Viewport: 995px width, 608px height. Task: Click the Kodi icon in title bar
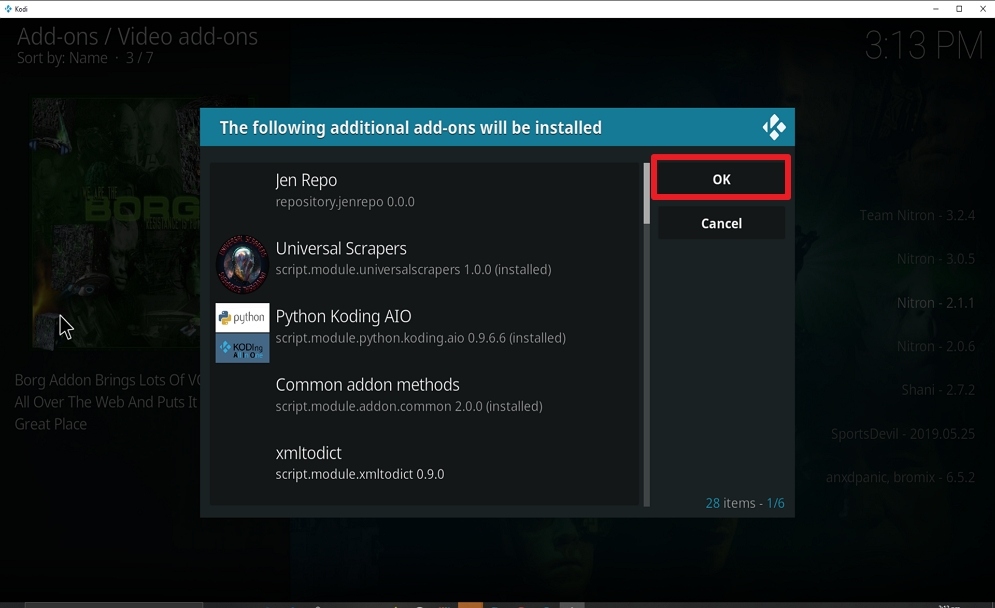tap(8, 8)
